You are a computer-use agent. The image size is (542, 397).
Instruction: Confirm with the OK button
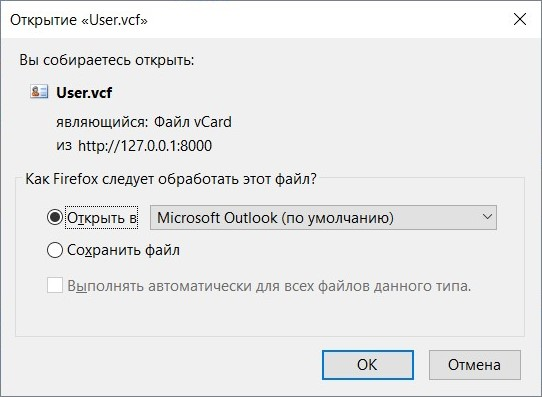(x=368, y=365)
